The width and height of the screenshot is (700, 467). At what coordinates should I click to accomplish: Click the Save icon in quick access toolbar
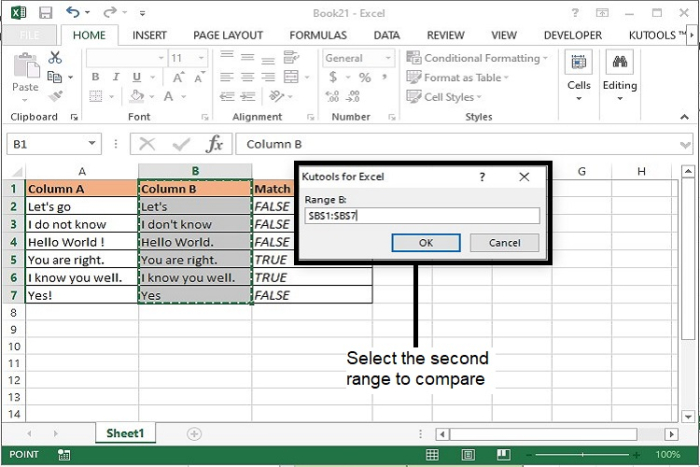point(45,13)
